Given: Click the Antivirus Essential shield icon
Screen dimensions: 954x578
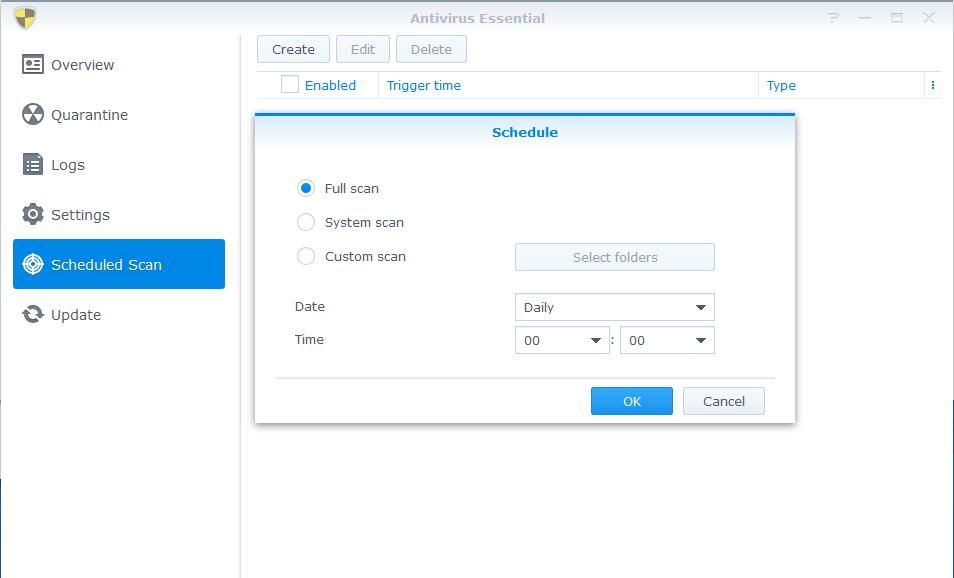Looking at the screenshot, I should 25,18.
